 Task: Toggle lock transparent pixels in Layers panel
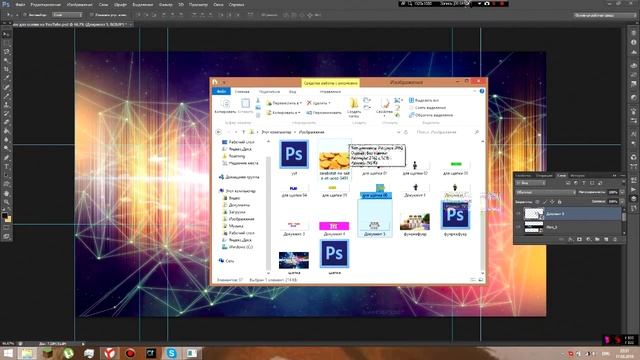coord(537,202)
